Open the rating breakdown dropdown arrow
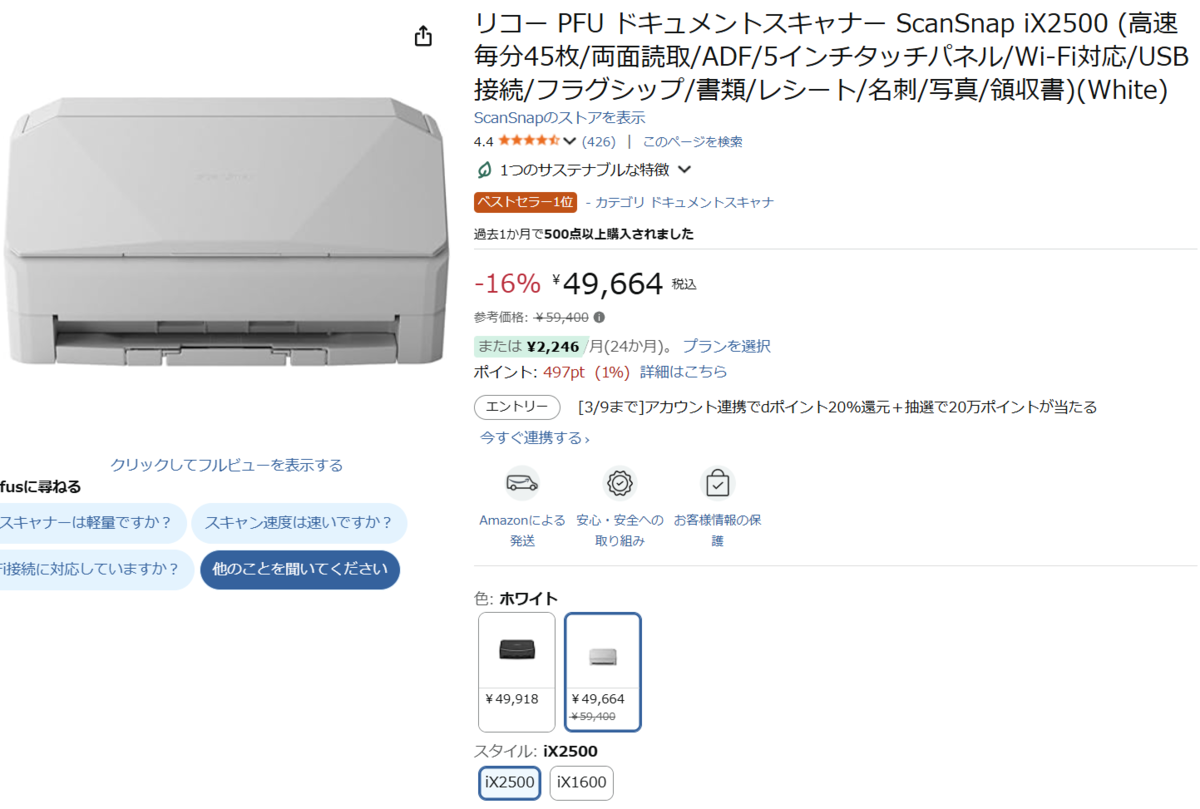This screenshot has width=1200, height=809. [570, 141]
